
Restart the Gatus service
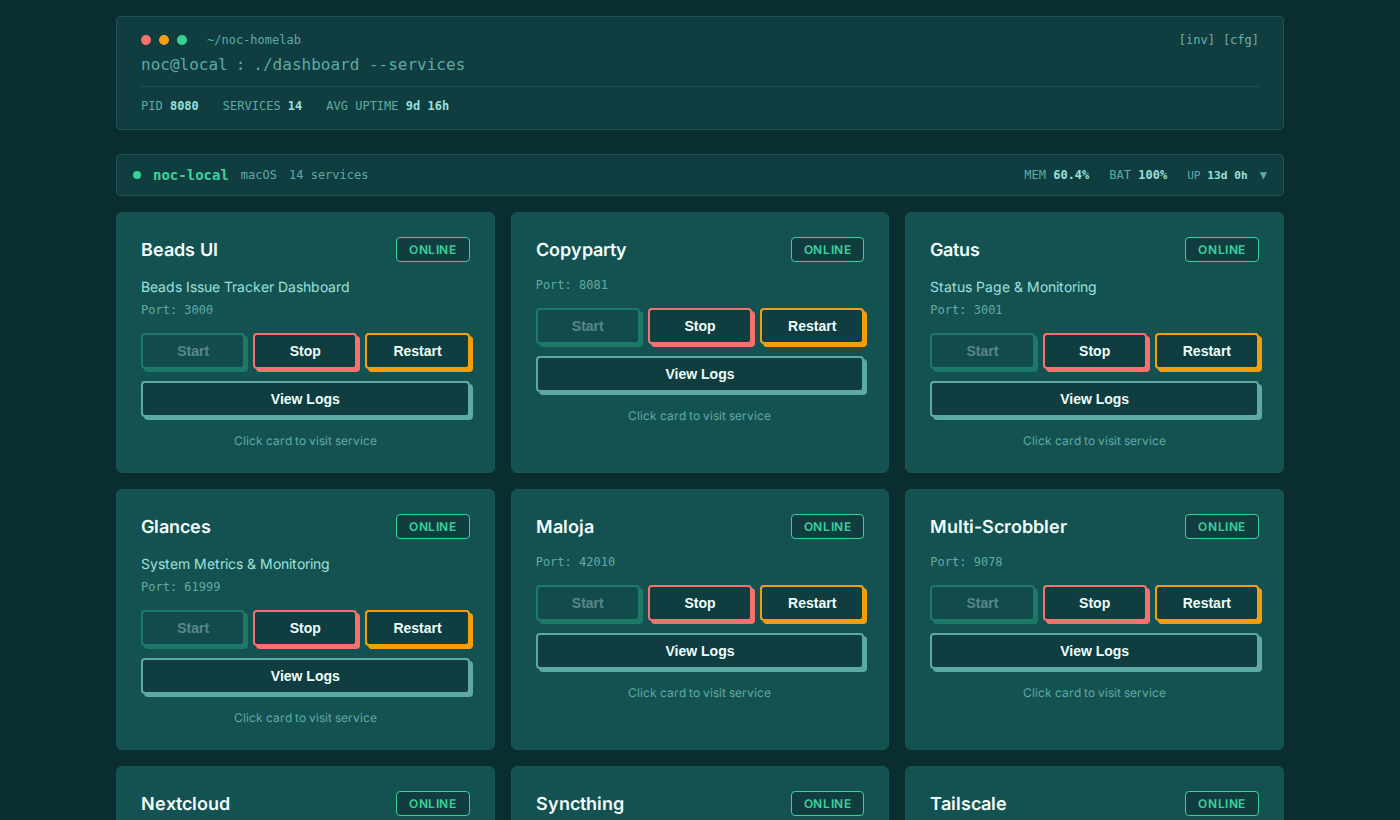click(x=1207, y=351)
